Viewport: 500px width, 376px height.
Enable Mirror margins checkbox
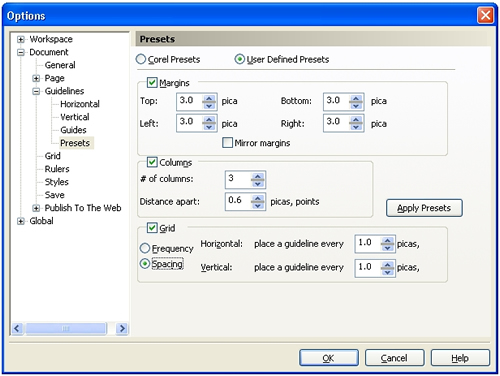227,143
